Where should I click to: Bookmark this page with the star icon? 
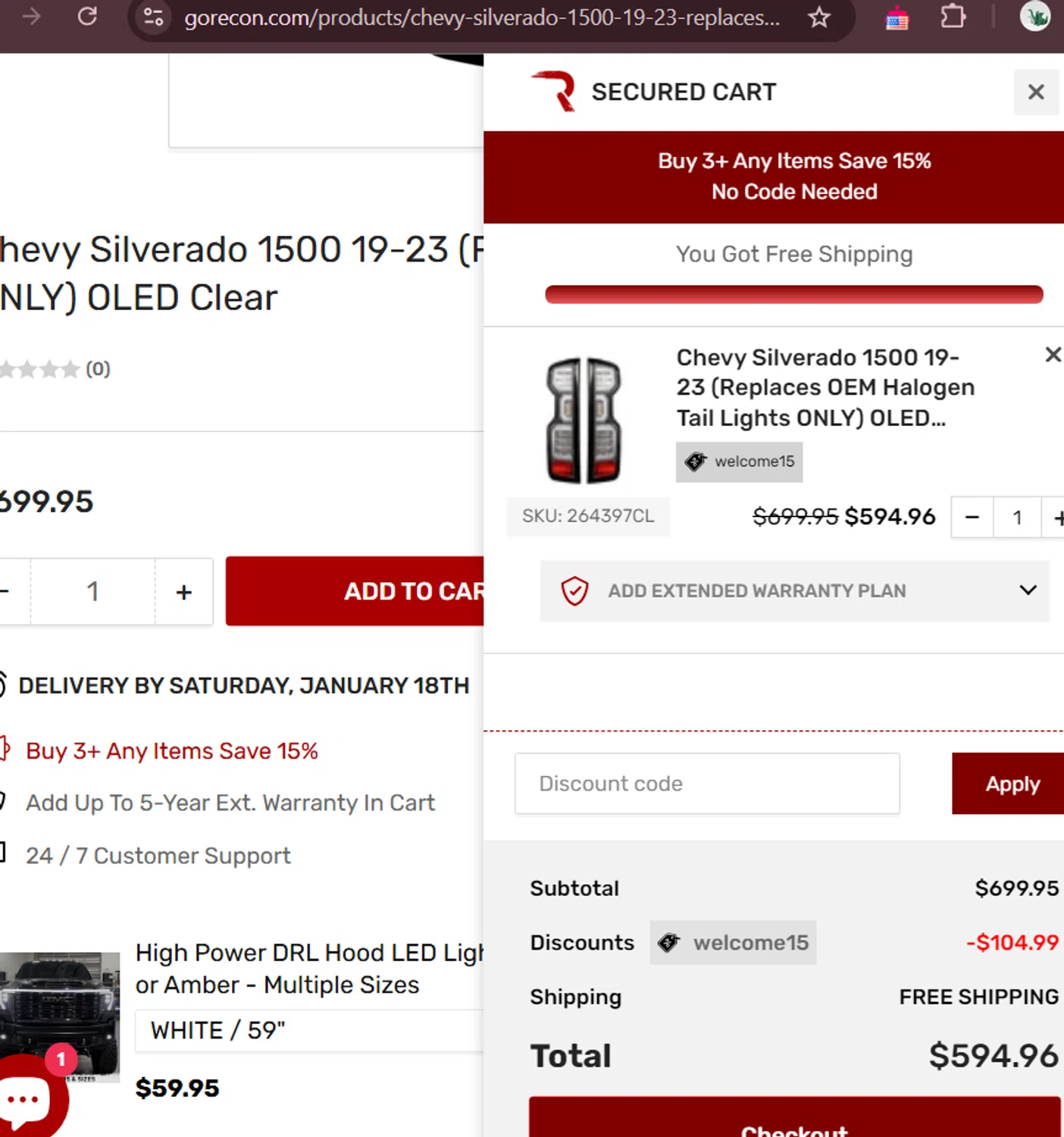[819, 17]
